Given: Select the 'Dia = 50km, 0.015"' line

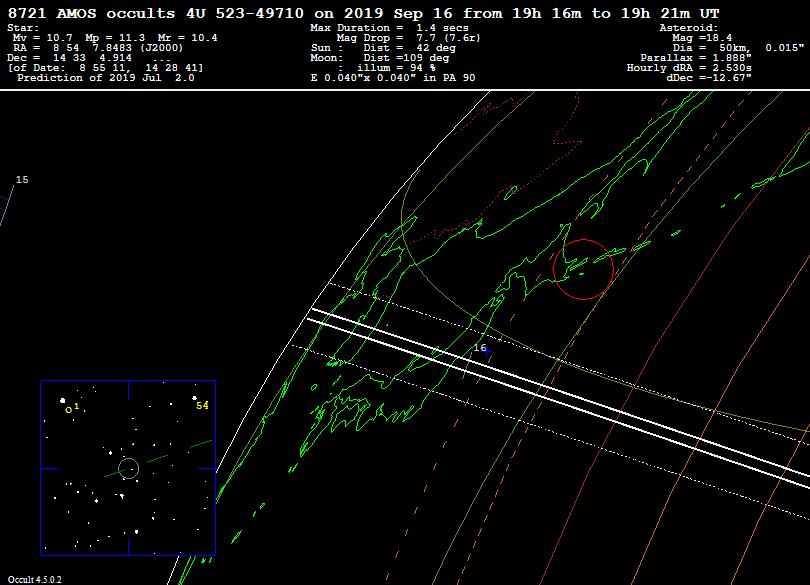Looking at the screenshot, I should [x=738, y=48].
